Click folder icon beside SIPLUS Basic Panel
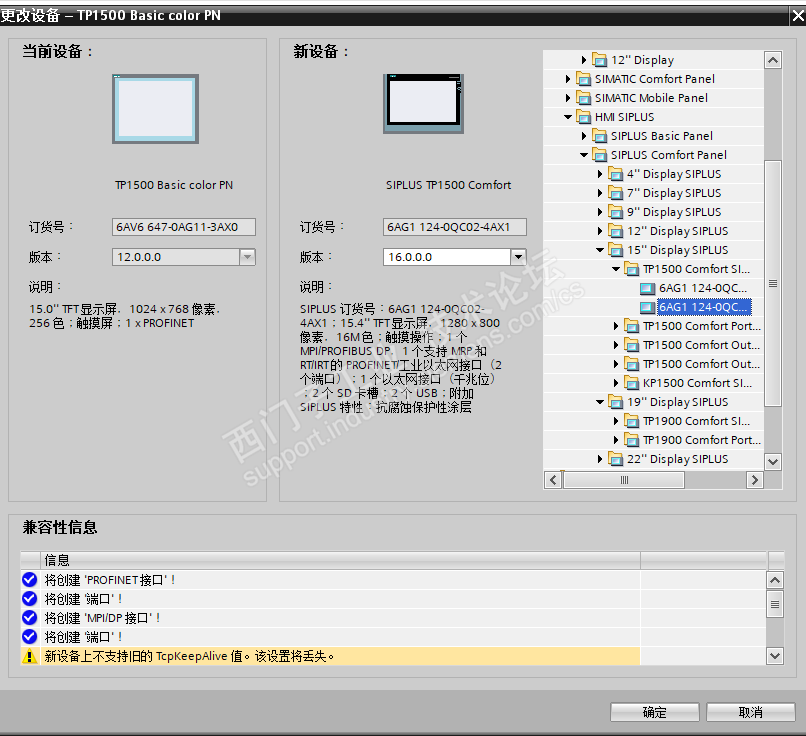 tap(599, 136)
